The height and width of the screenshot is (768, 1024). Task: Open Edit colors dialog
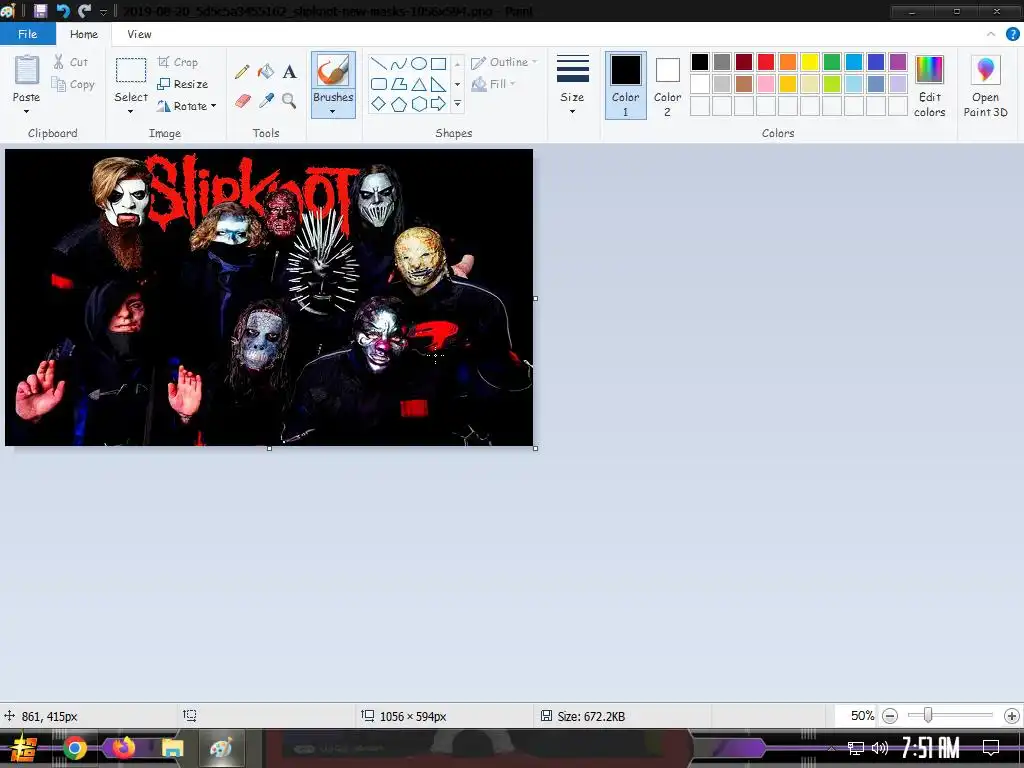929,86
